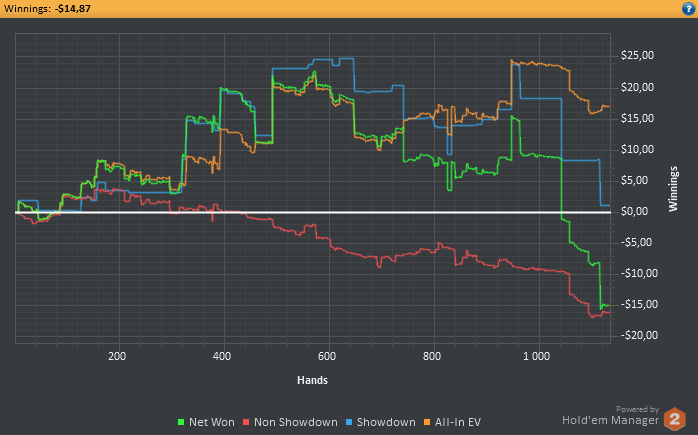Toggle the green Net Won legend swatch
The image size is (698, 435).
click(181, 422)
